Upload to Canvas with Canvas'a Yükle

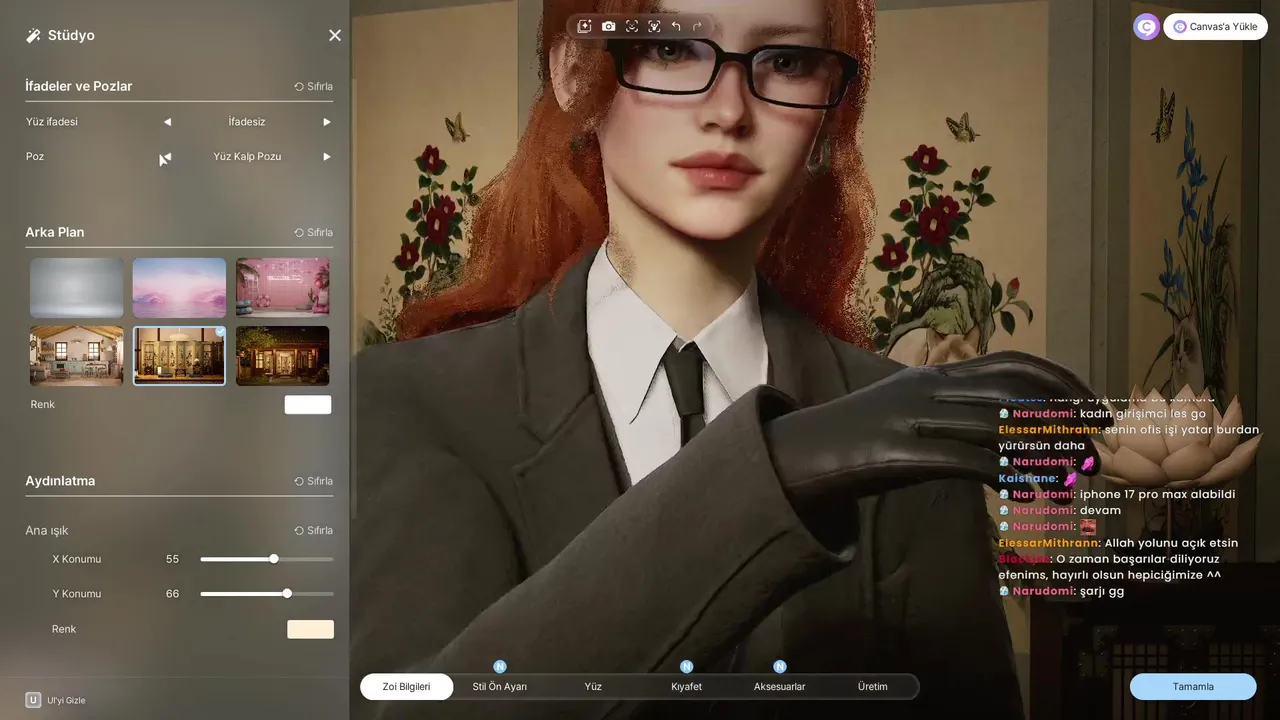[1215, 27]
